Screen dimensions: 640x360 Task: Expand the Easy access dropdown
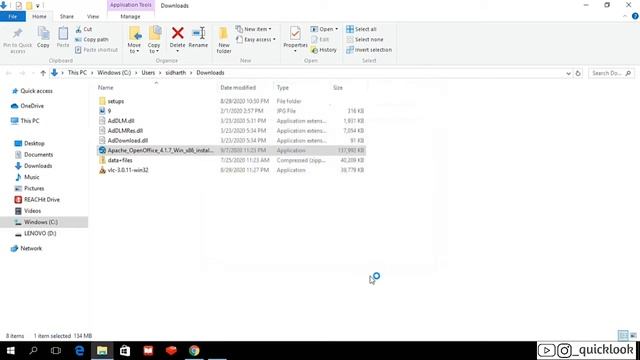click(256, 40)
